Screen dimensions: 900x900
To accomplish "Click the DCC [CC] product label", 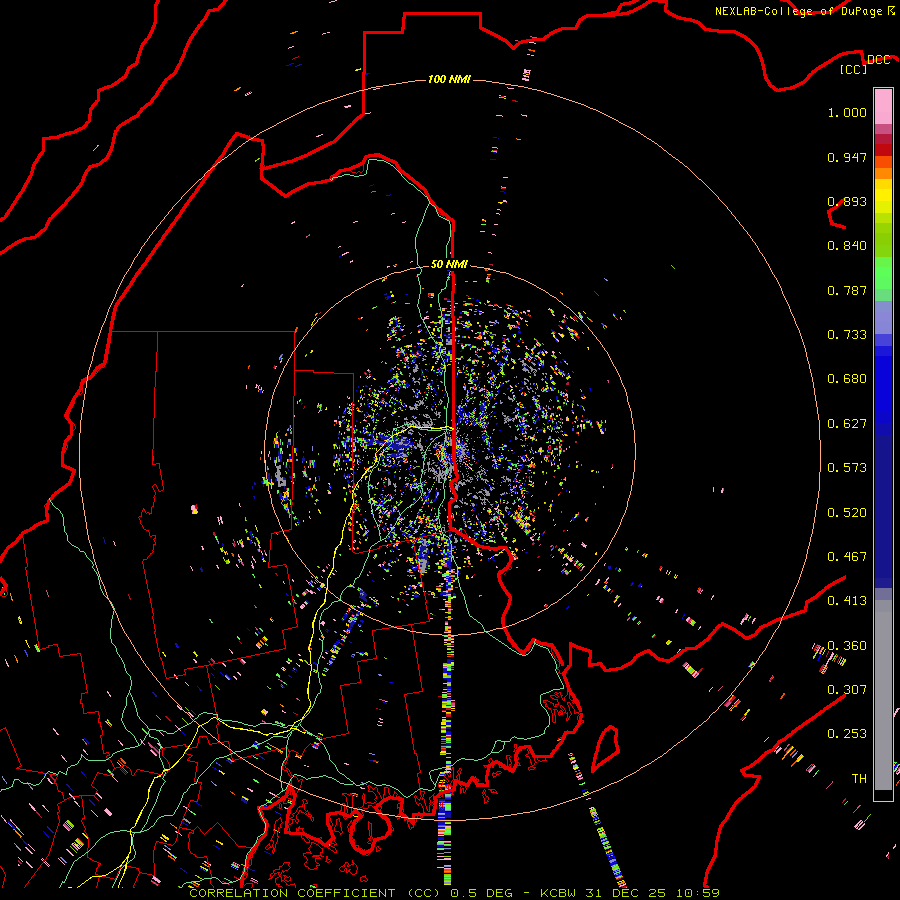I will [864, 64].
